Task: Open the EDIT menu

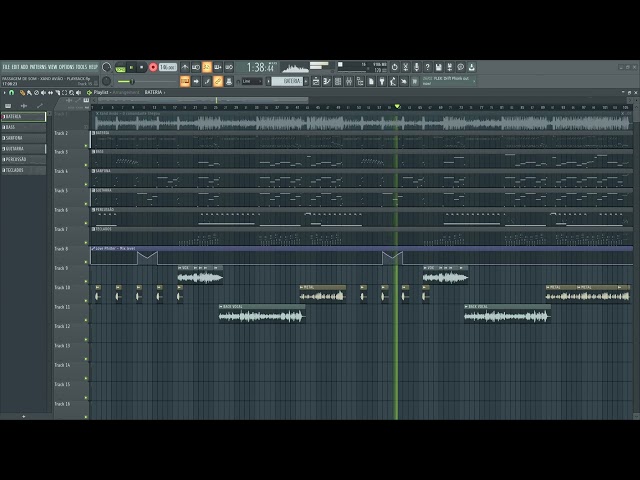Action: [15, 67]
